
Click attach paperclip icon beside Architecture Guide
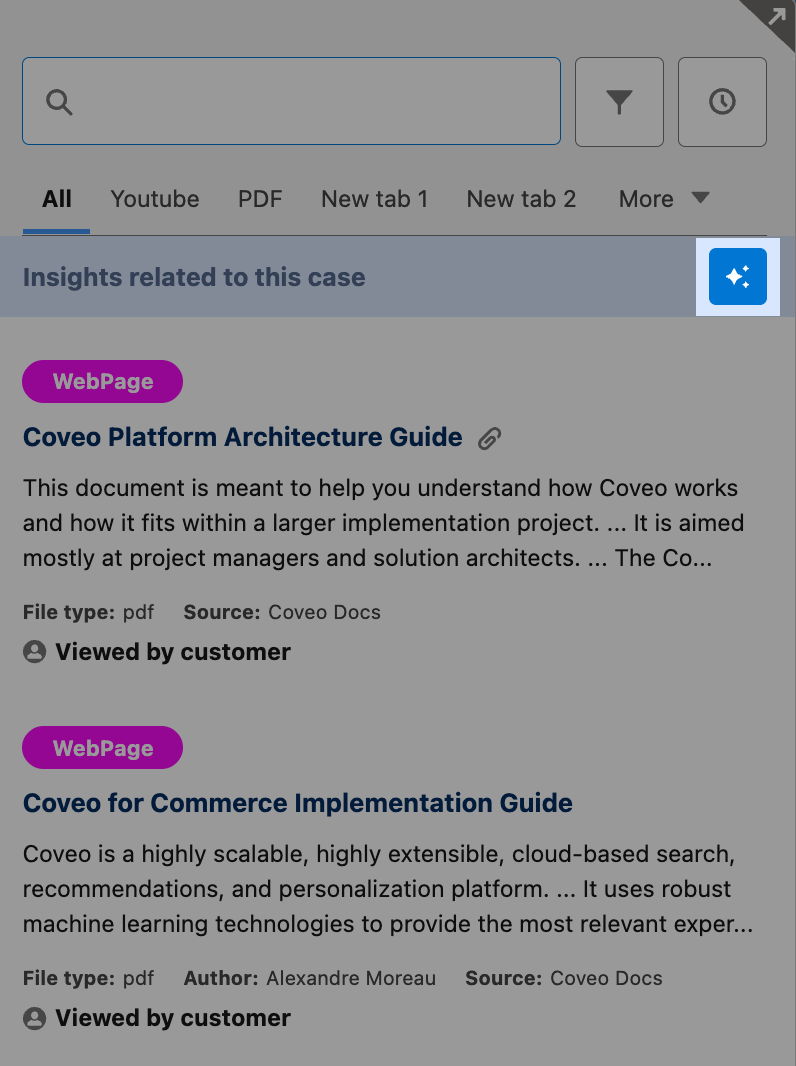[489, 439]
